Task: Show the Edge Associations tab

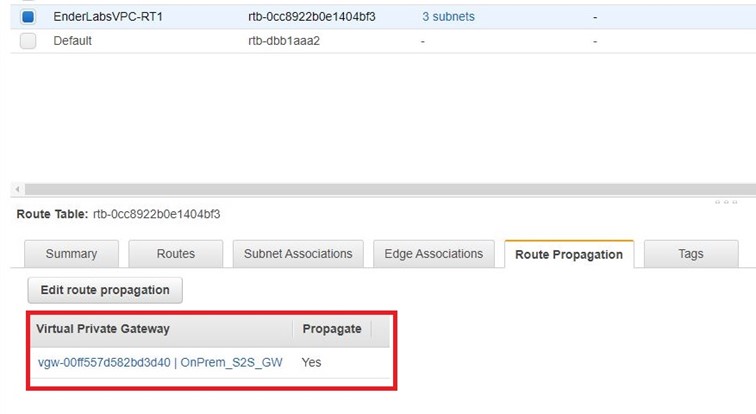Action: click(433, 254)
